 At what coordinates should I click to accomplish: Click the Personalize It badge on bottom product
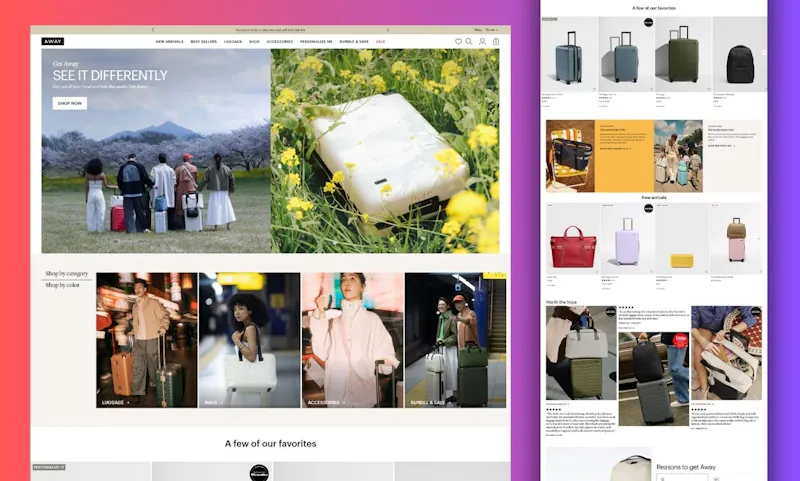click(49, 467)
